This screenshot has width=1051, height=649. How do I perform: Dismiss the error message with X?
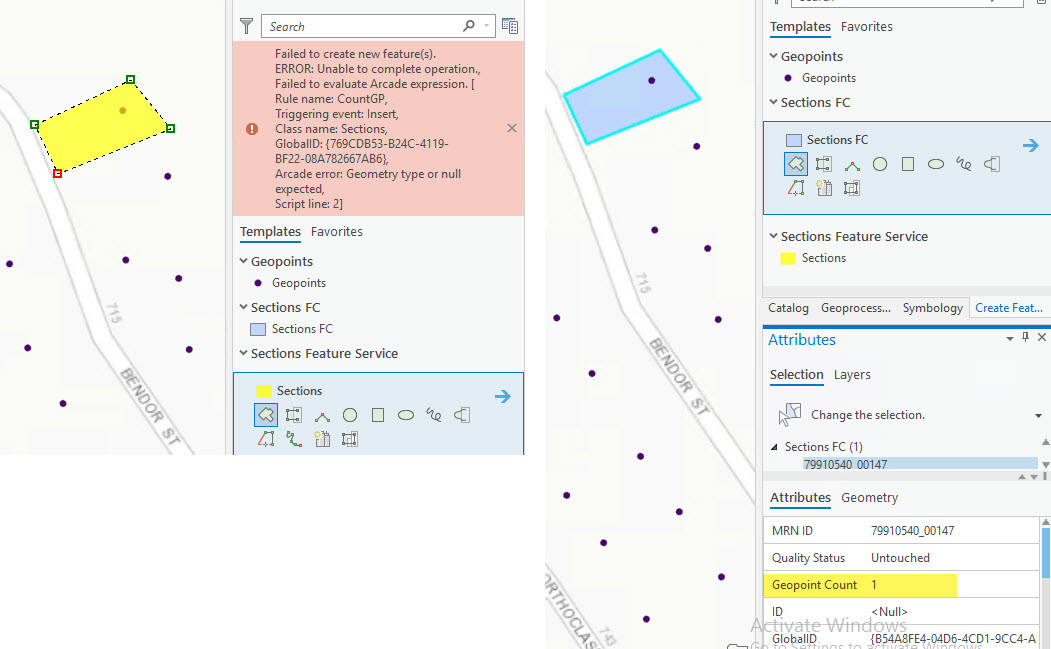(x=512, y=128)
